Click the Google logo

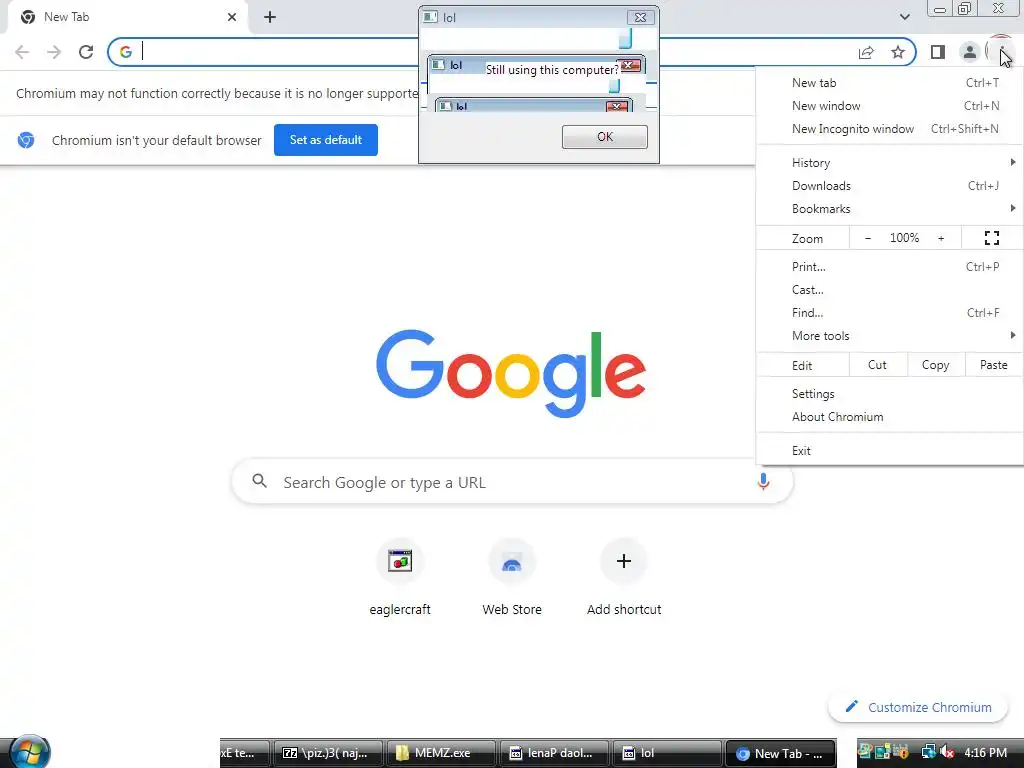(x=511, y=373)
